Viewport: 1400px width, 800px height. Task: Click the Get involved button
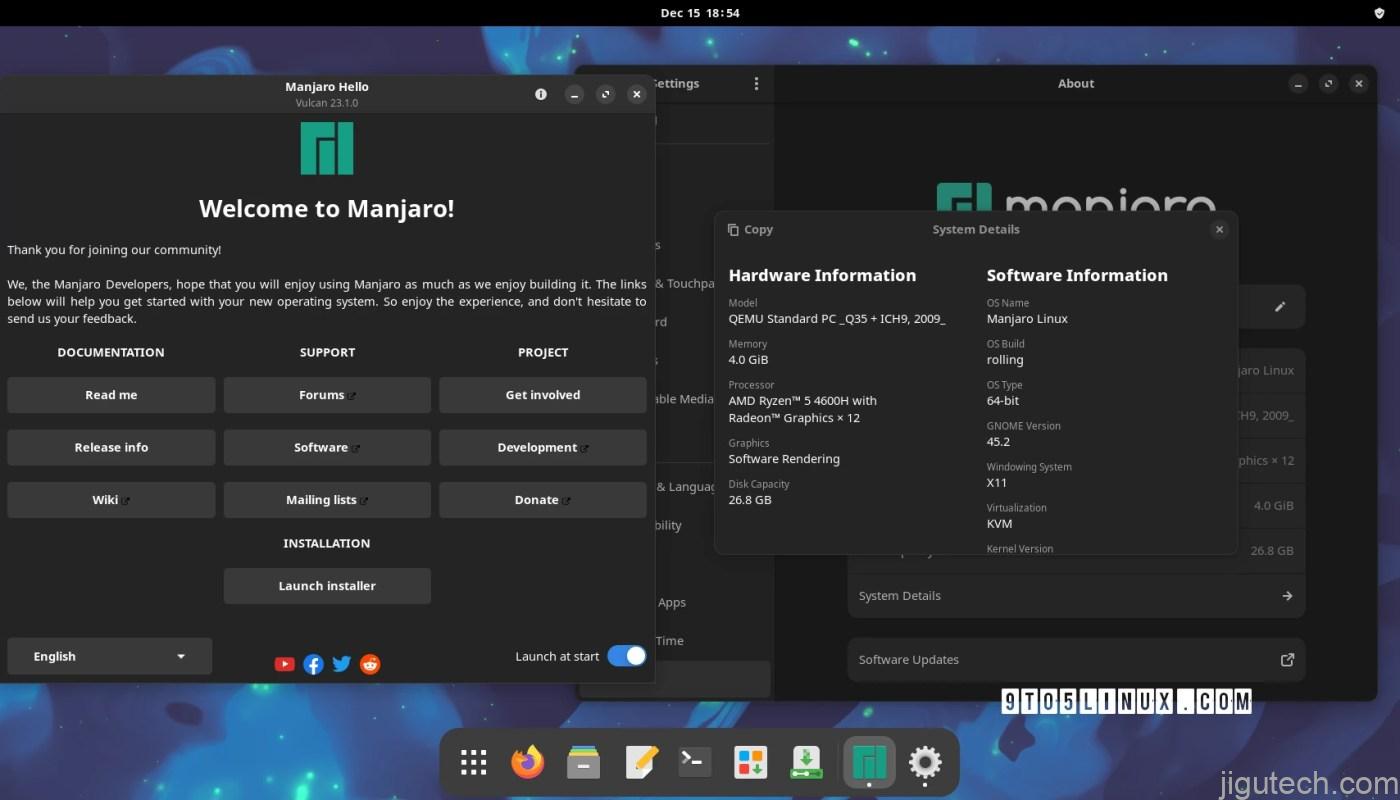coord(543,395)
